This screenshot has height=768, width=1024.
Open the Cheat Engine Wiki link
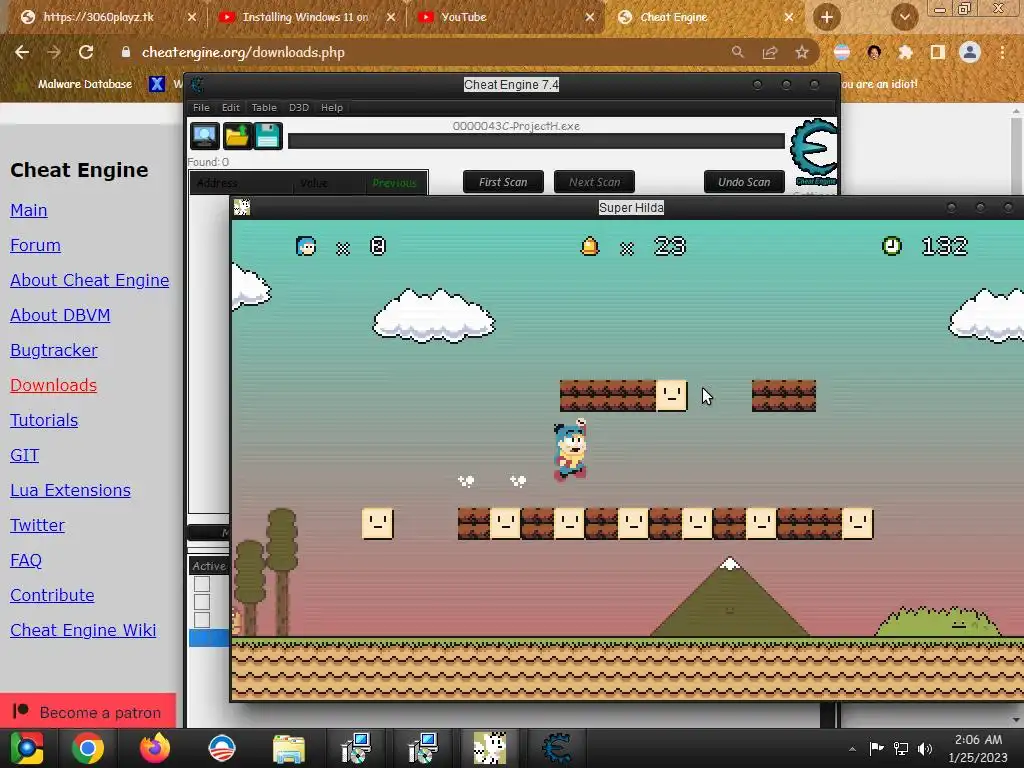pyautogui.click(x=83, y=630)
